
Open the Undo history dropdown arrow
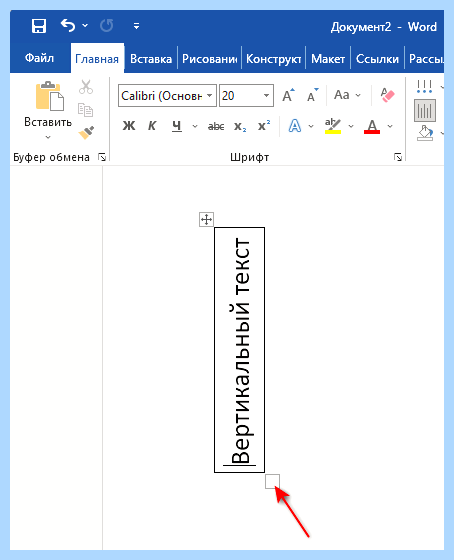pos(85,25)
